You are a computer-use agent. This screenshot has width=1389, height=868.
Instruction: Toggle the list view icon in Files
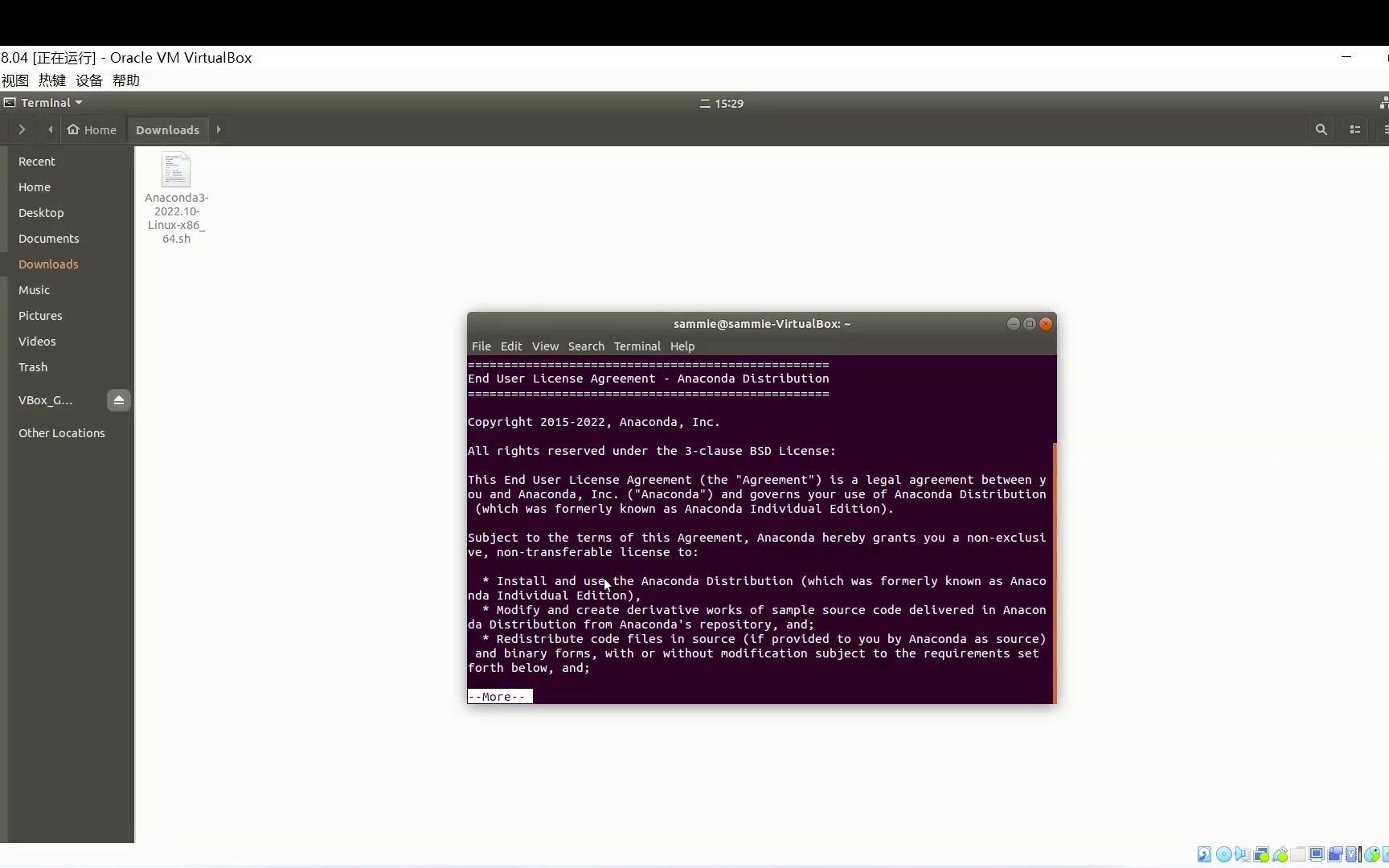[1355, 129]
